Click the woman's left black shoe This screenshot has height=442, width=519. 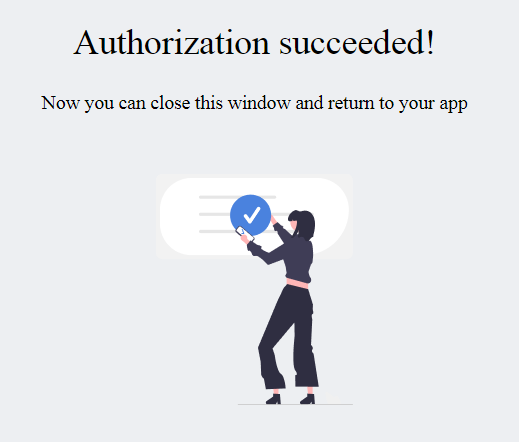coord(273,399)
